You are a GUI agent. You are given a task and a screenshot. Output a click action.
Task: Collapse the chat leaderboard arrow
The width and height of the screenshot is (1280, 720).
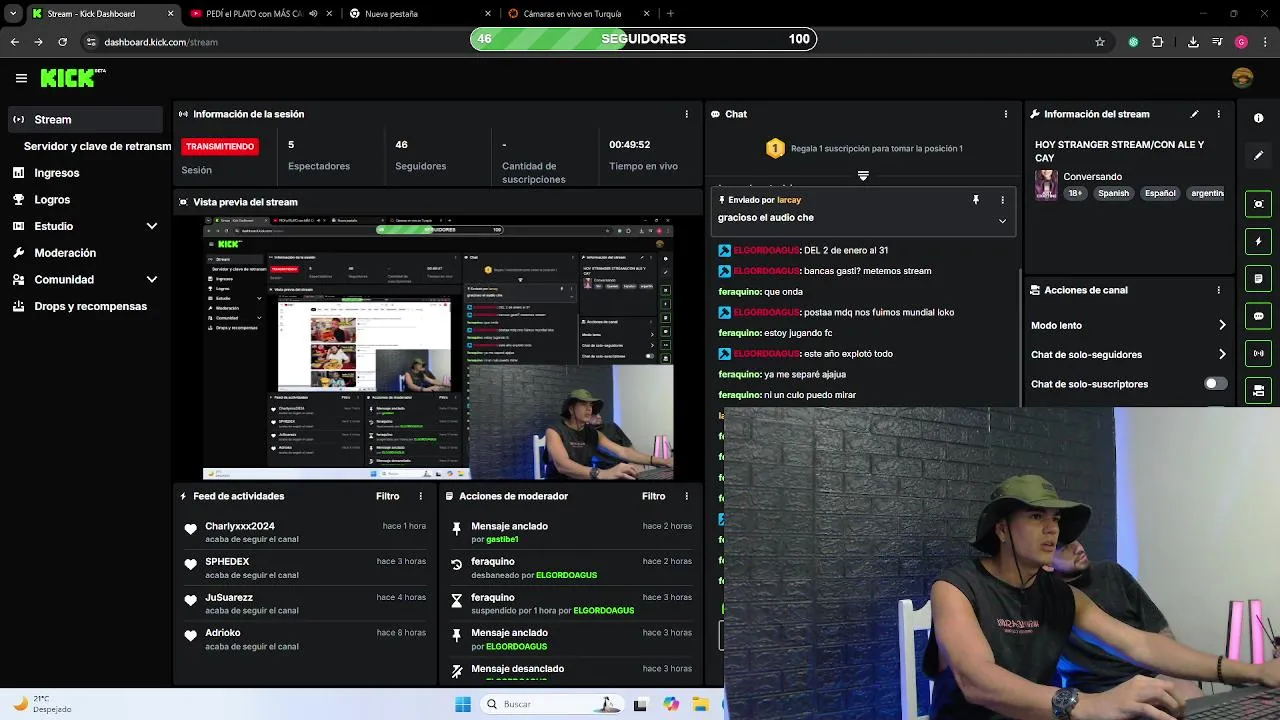point(863,176)
